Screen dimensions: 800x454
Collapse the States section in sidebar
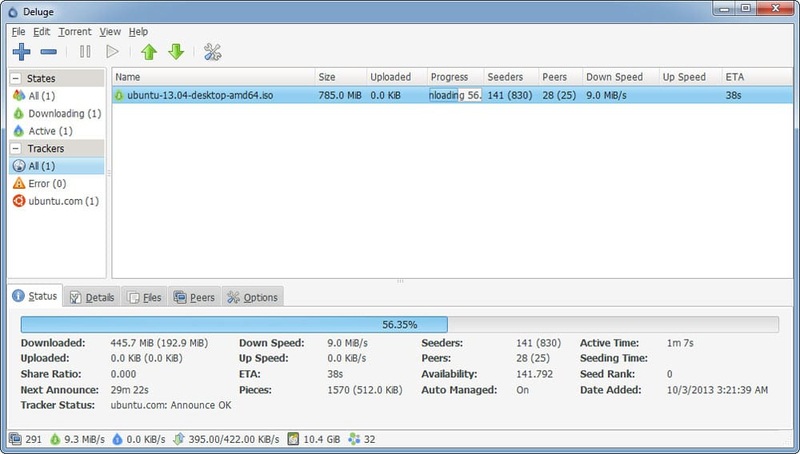pos(17,78)
